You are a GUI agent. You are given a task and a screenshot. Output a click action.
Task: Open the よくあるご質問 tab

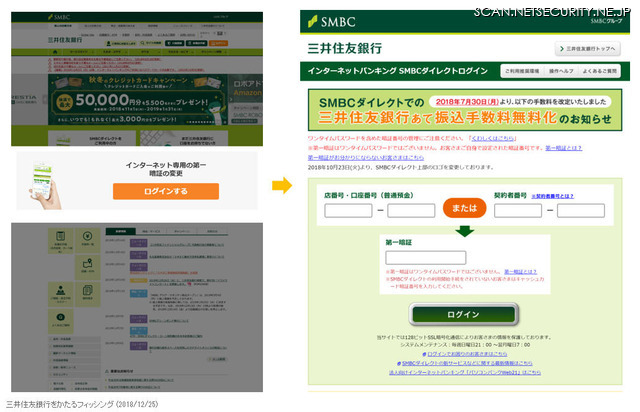click(599, 71)
